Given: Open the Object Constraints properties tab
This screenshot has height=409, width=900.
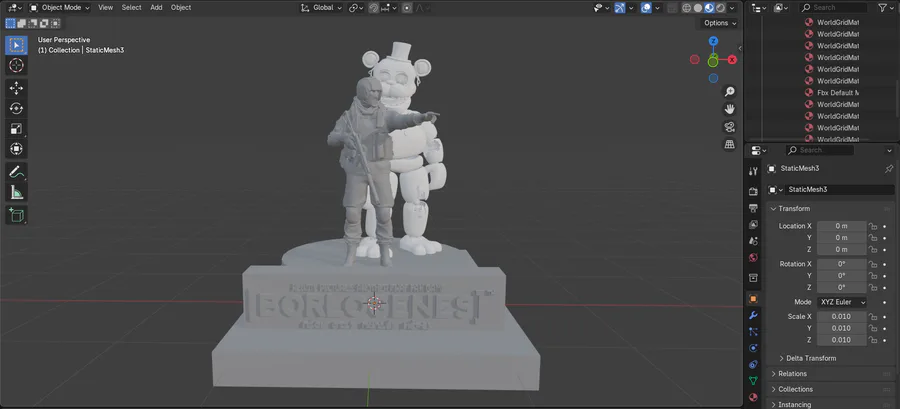Looking at the screenshot, I should pos(754,364).
